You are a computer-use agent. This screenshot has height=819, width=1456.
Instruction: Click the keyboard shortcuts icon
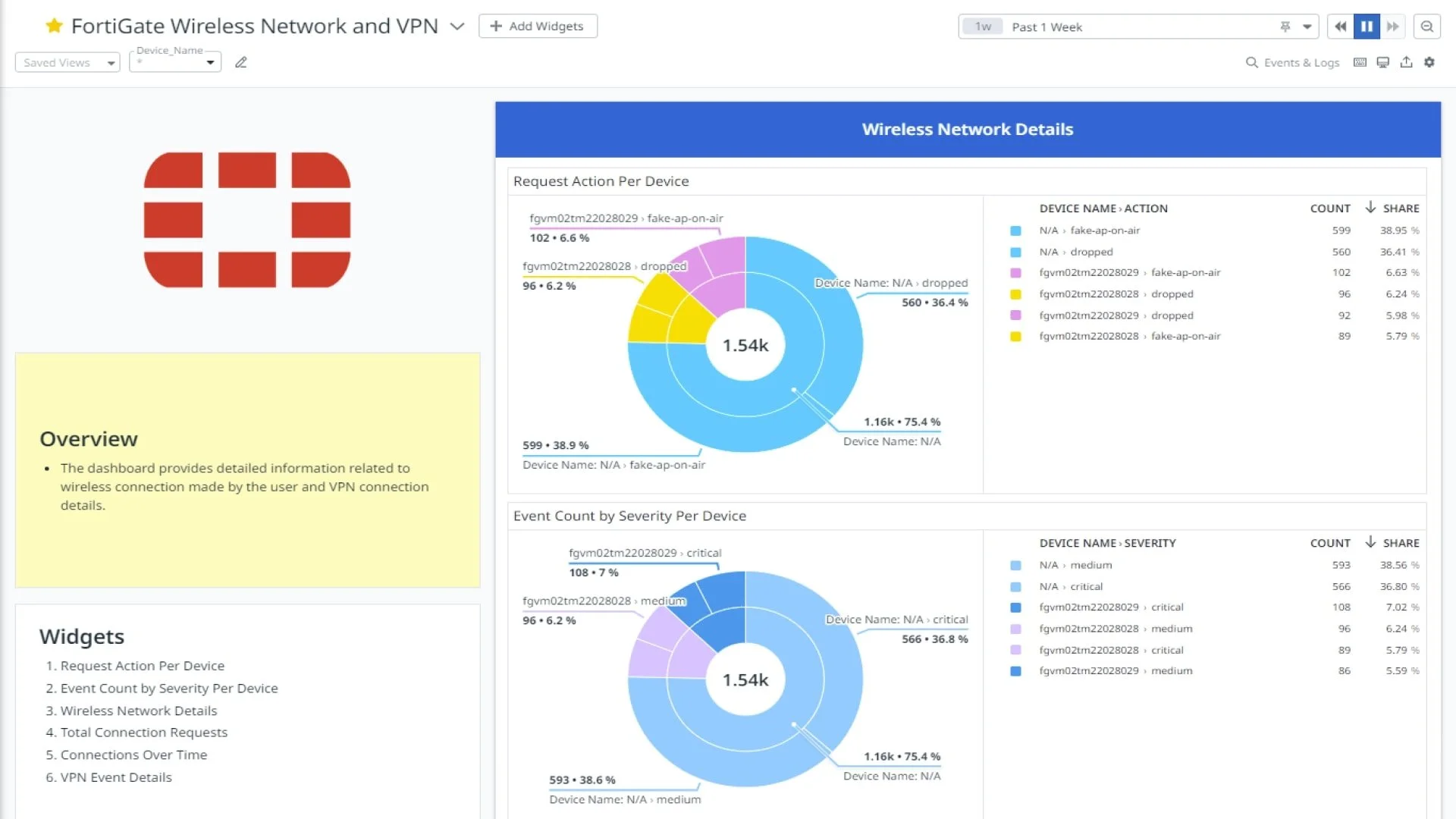1360,62
